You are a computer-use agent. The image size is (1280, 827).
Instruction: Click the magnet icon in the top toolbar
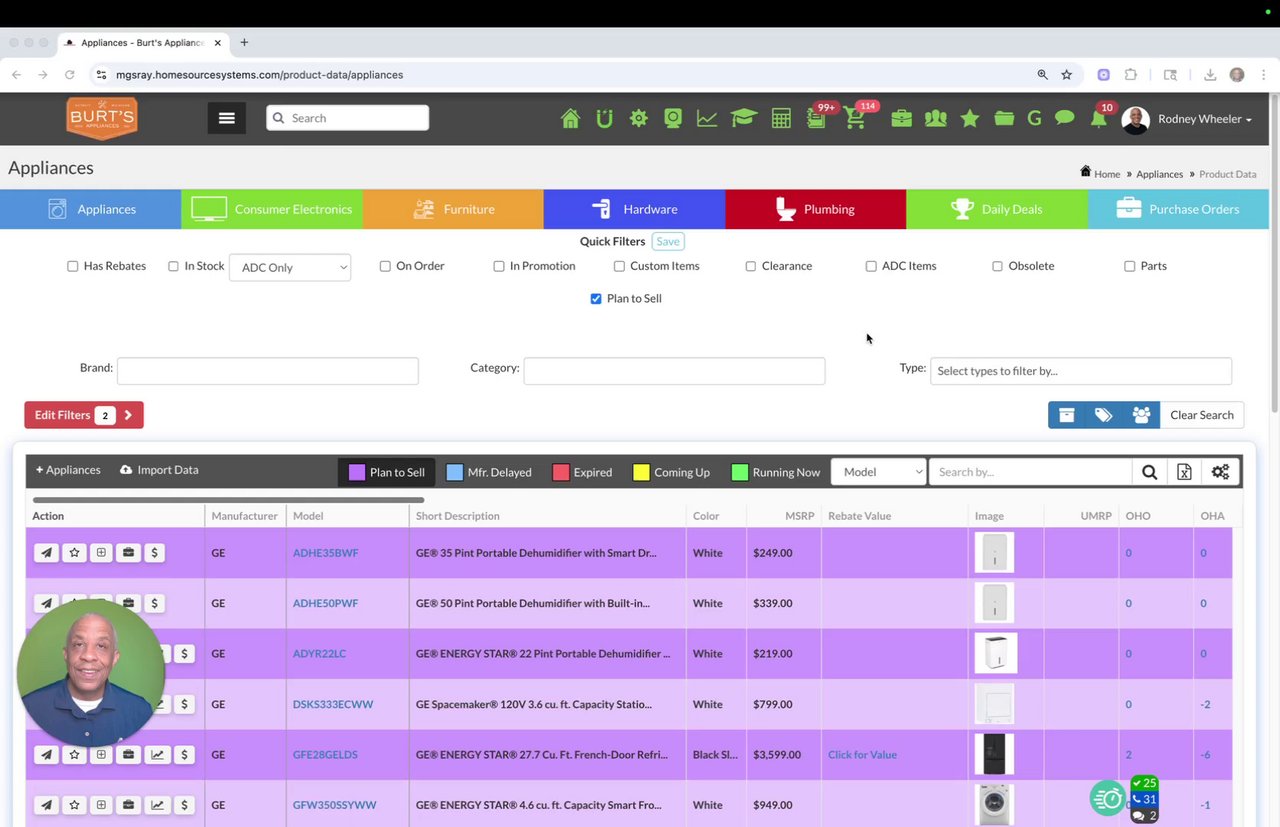pos(604,118)
